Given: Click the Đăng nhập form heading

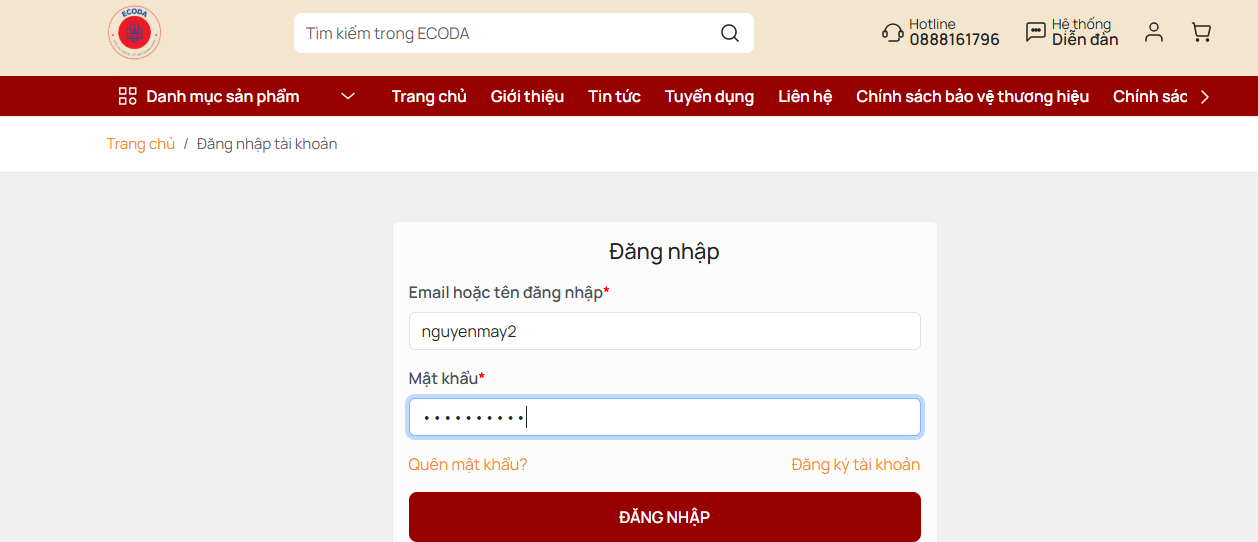Looking at the screenshot, I should coord(664,251).
